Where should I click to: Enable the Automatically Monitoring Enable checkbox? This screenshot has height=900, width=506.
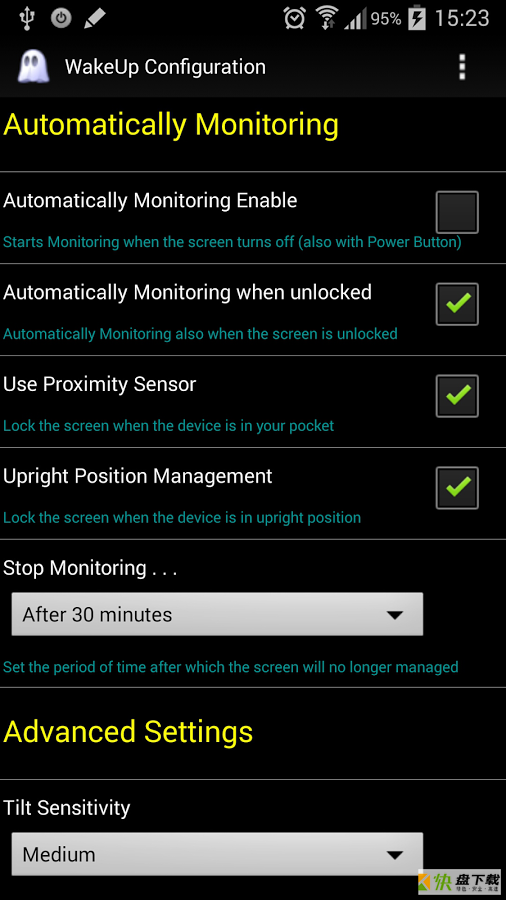pos(457,212)
